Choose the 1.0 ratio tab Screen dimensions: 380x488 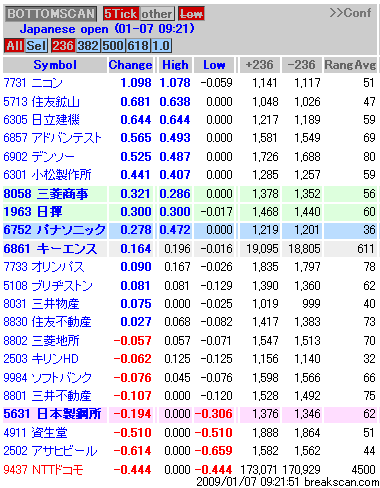[x=161, y=45]
